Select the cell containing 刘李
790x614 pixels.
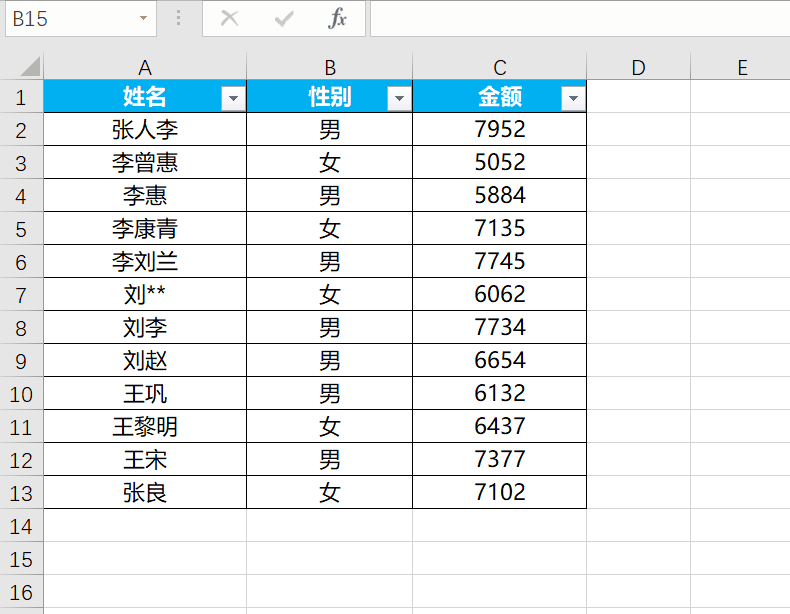[x=145, y=327]
